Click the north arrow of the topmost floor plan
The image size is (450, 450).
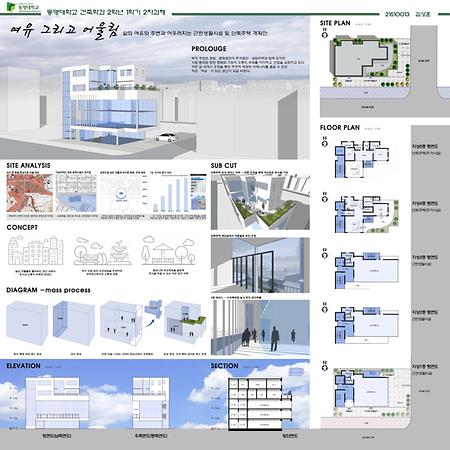pos(325,142)
